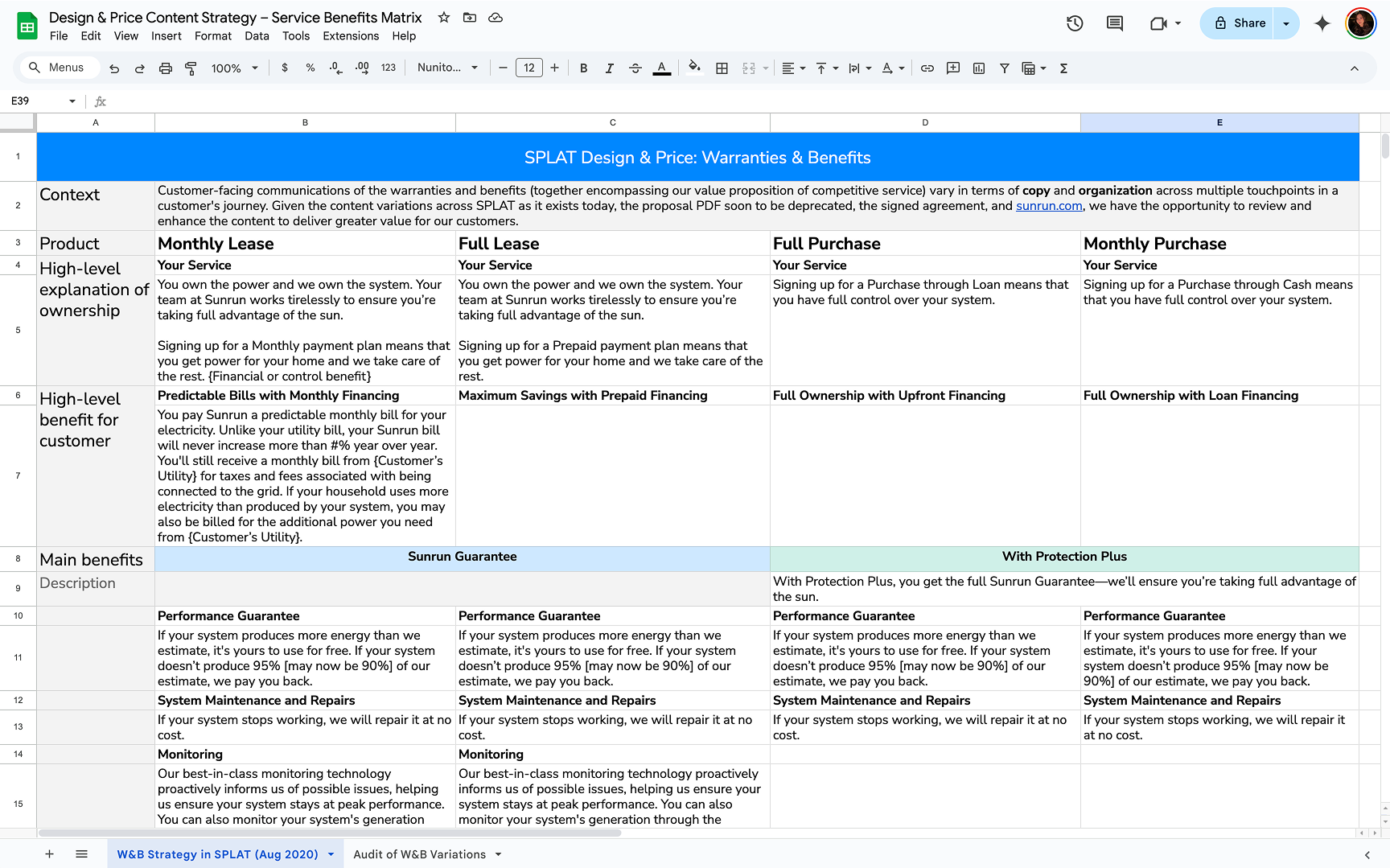Click the horizontal scrollbar
The width and height of the screenshot is (1390, 868).
(330, 833)
